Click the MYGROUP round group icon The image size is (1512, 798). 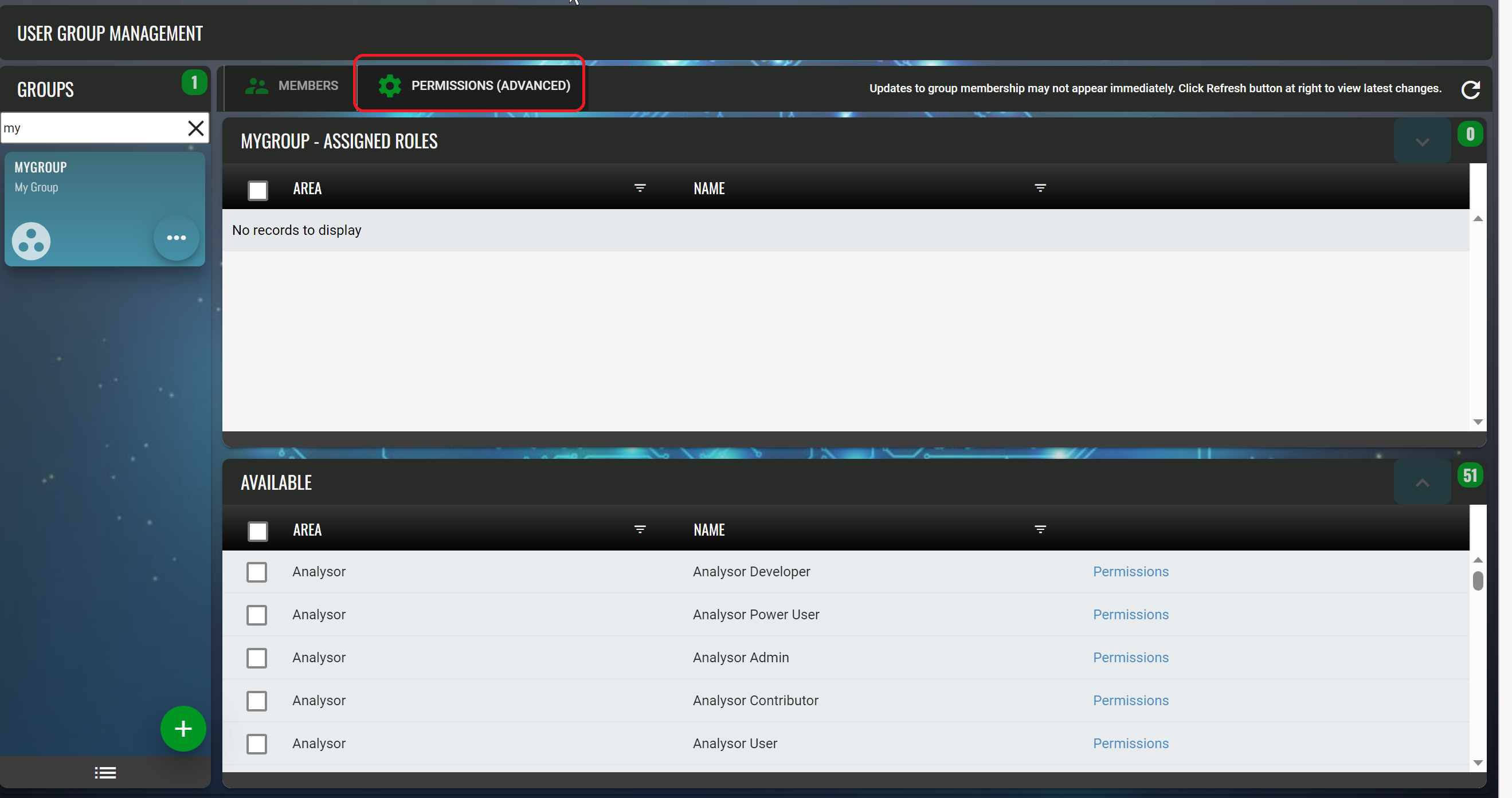click(x=31, y=241)
